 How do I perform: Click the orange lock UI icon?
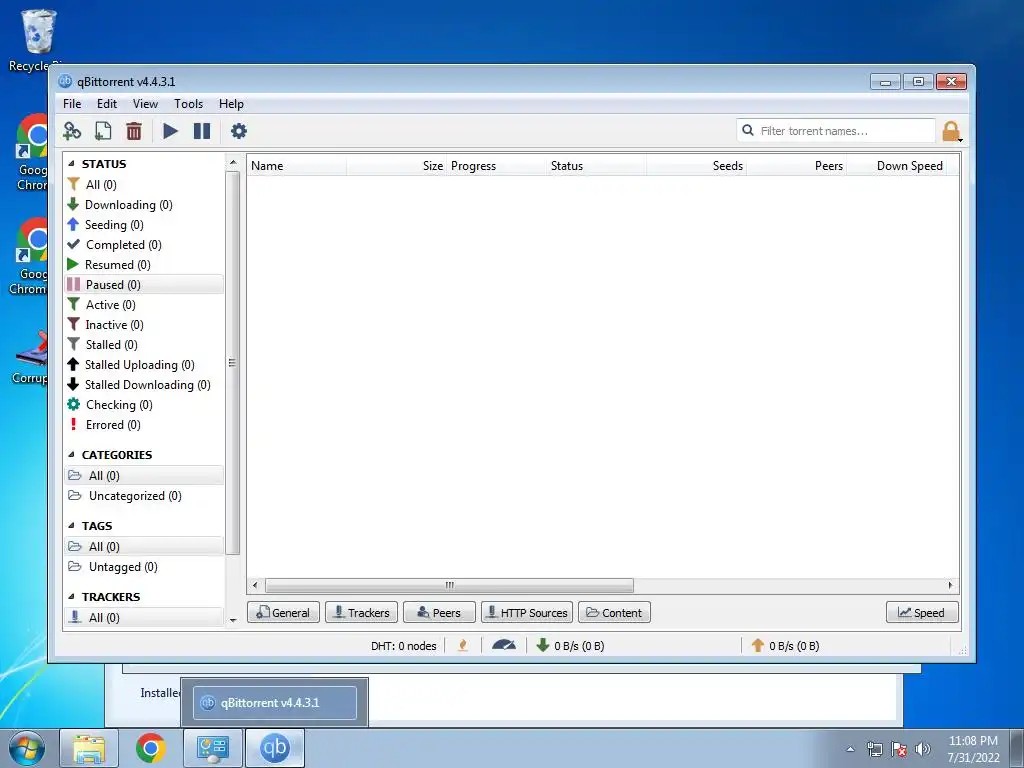point(952,131)
